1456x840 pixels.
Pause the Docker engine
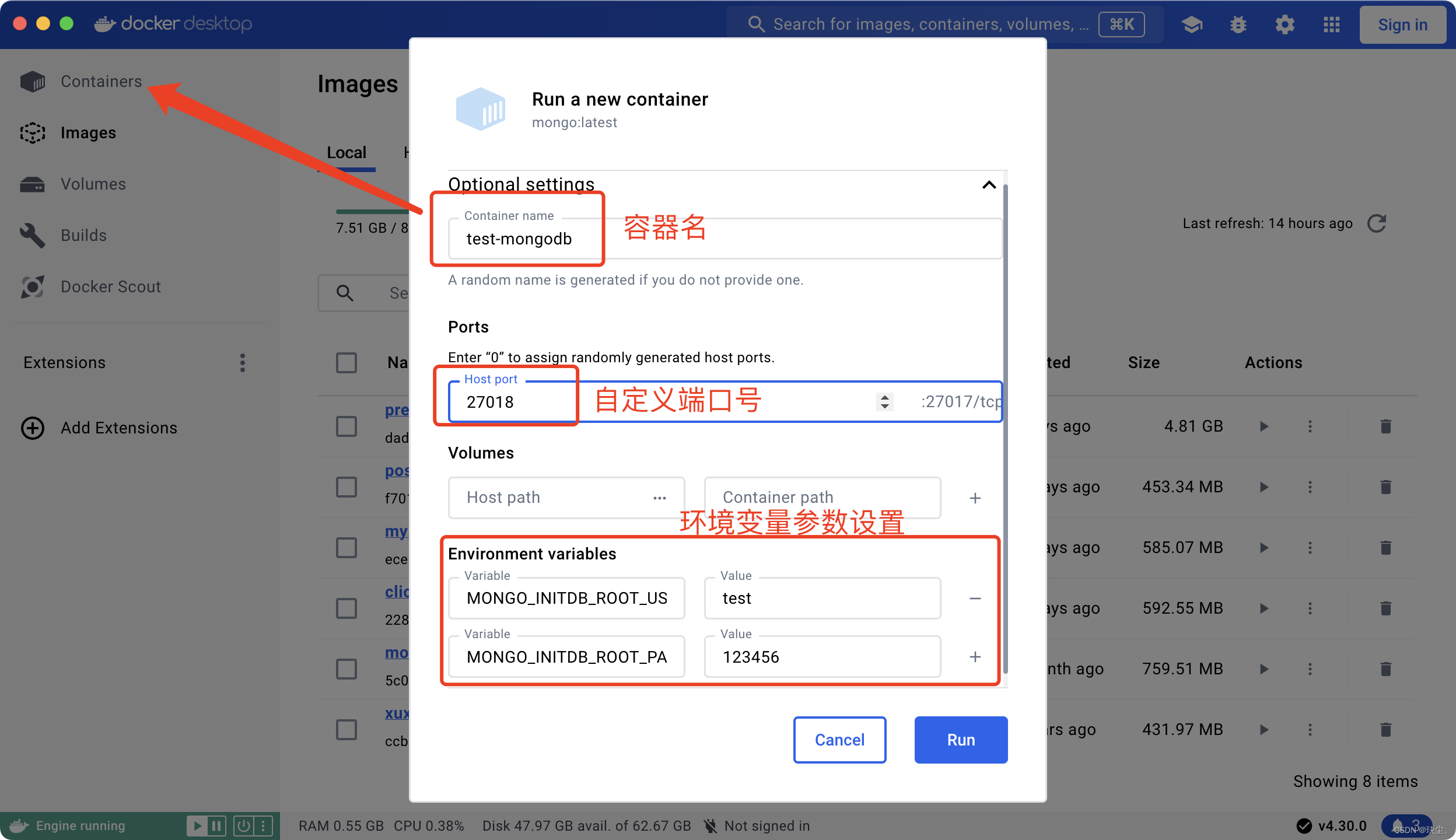pyautogui.click(x=216, y=826)
